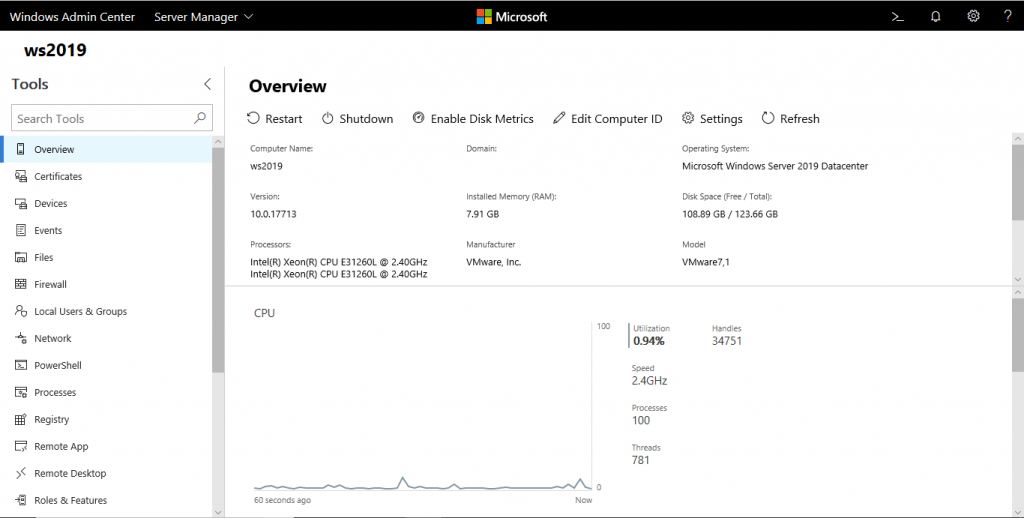Open the PowerShell console icon in header

(x=898, y=17)
